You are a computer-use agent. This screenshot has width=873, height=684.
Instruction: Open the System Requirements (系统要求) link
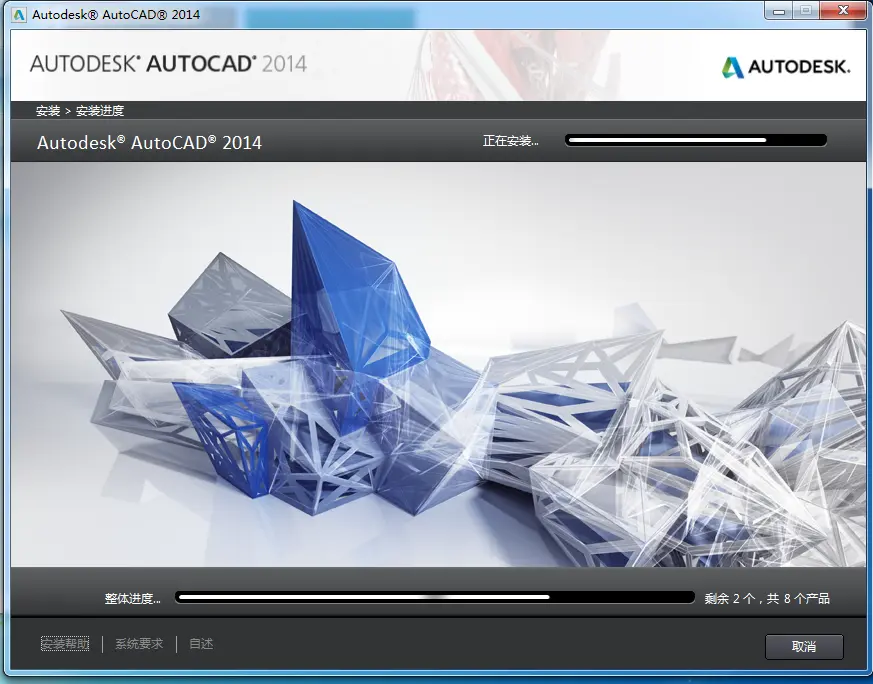point(139,644)
